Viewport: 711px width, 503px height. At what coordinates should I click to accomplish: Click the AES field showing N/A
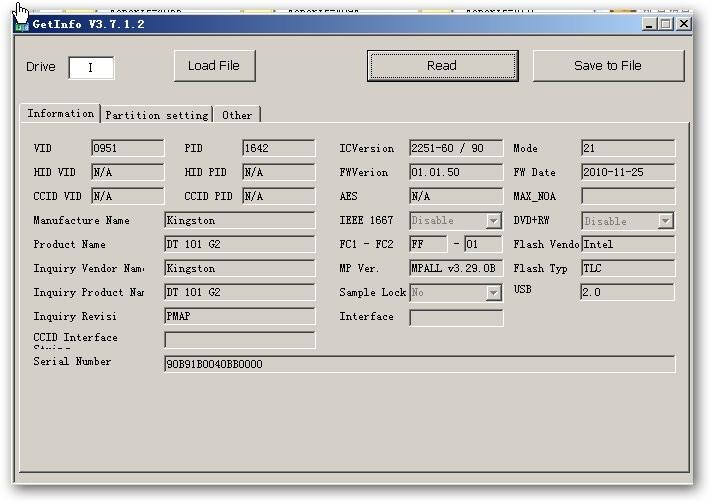(456, 196)
